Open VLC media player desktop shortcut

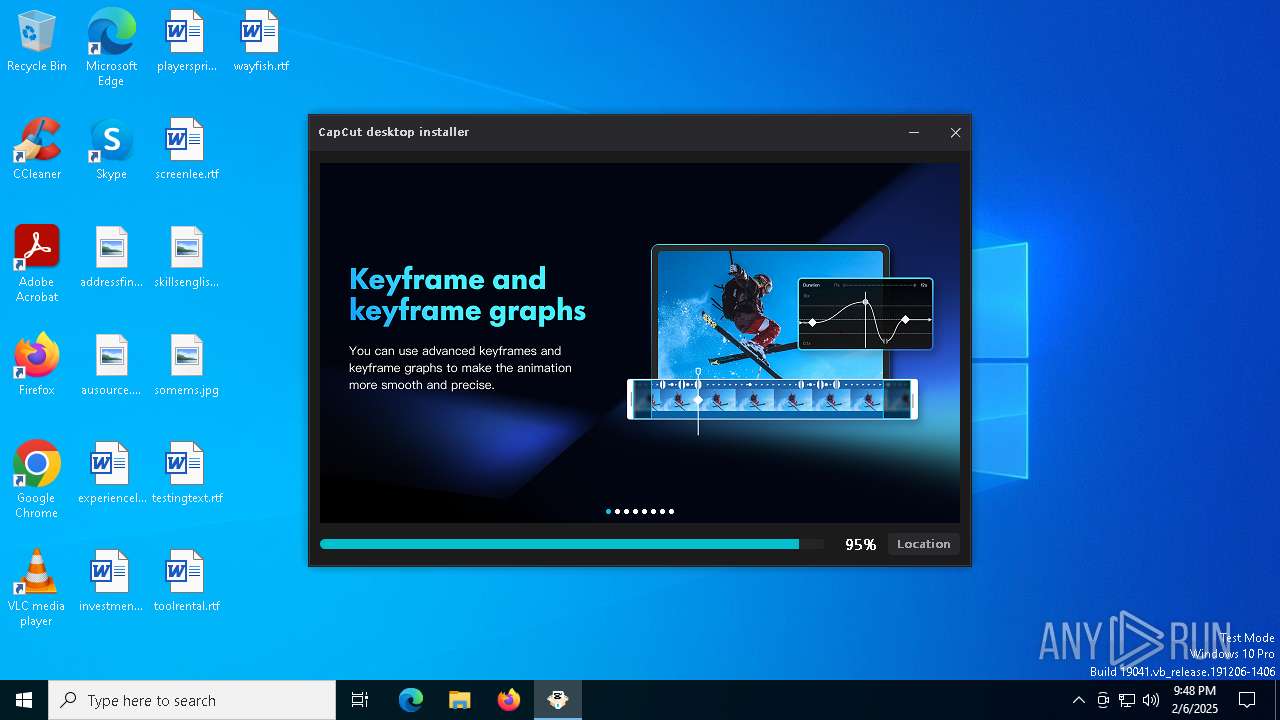(37, 588)
